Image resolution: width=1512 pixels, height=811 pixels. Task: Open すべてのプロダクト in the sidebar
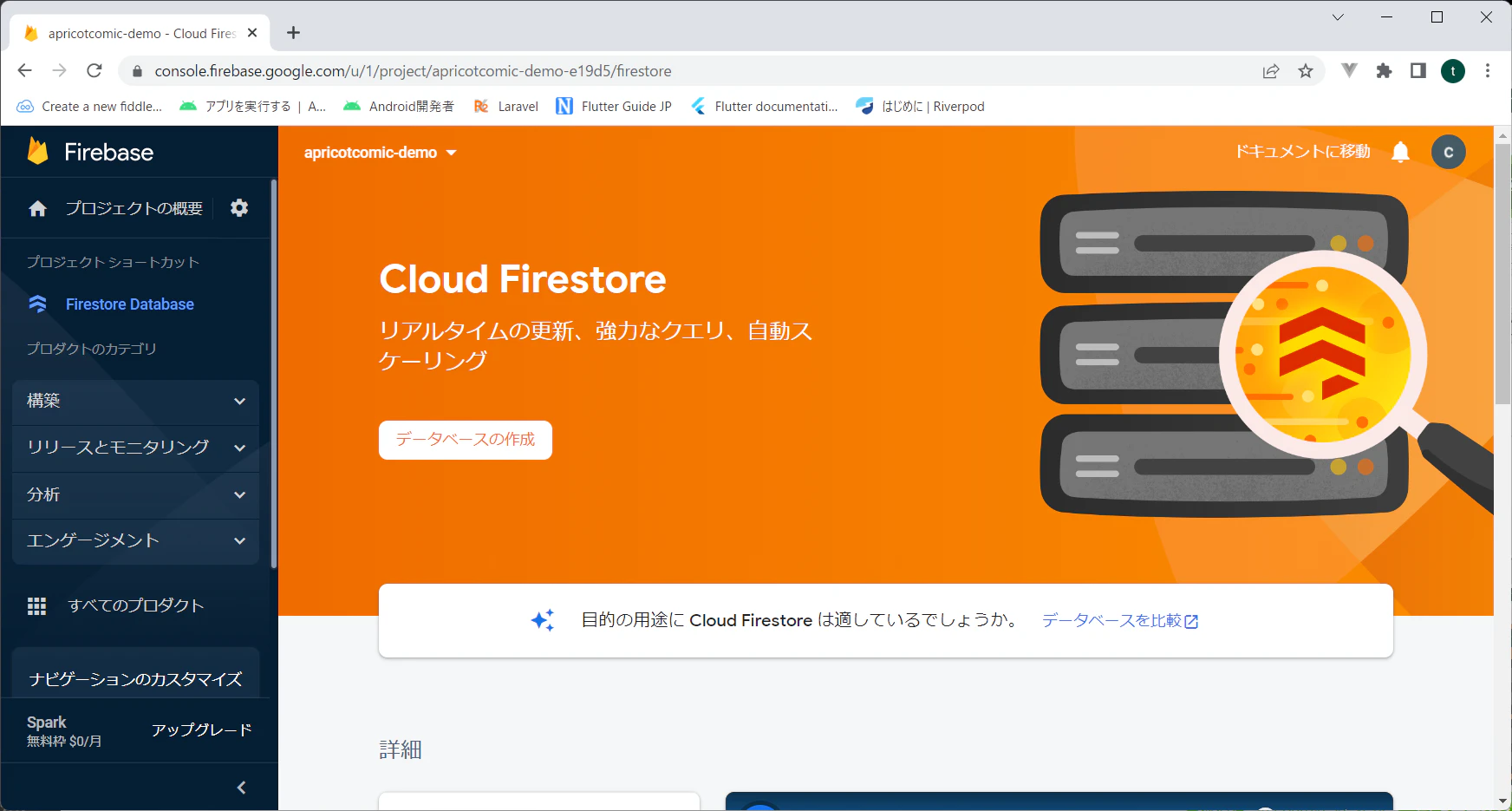pyautogui.click(x=136, y=605)
